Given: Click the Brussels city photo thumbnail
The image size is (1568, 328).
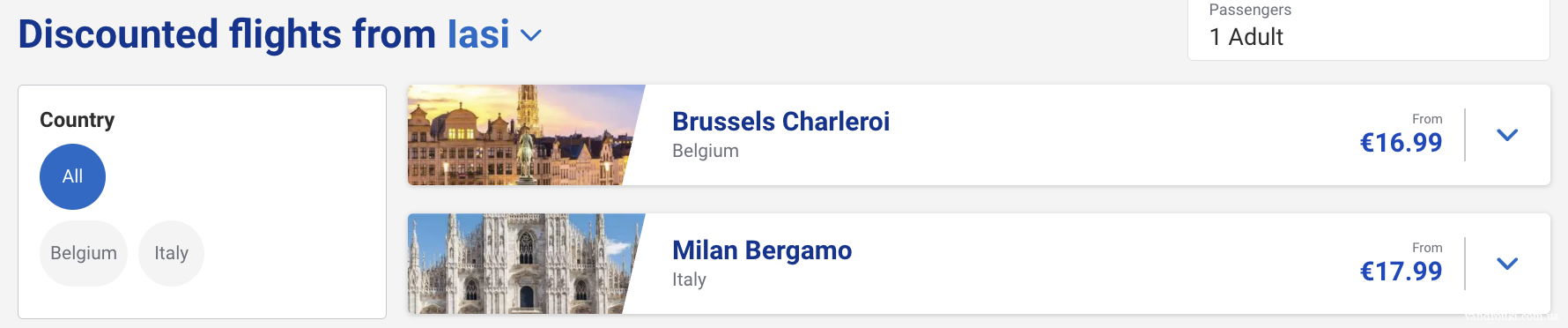Looking at the screenshot, I should 526,135.
